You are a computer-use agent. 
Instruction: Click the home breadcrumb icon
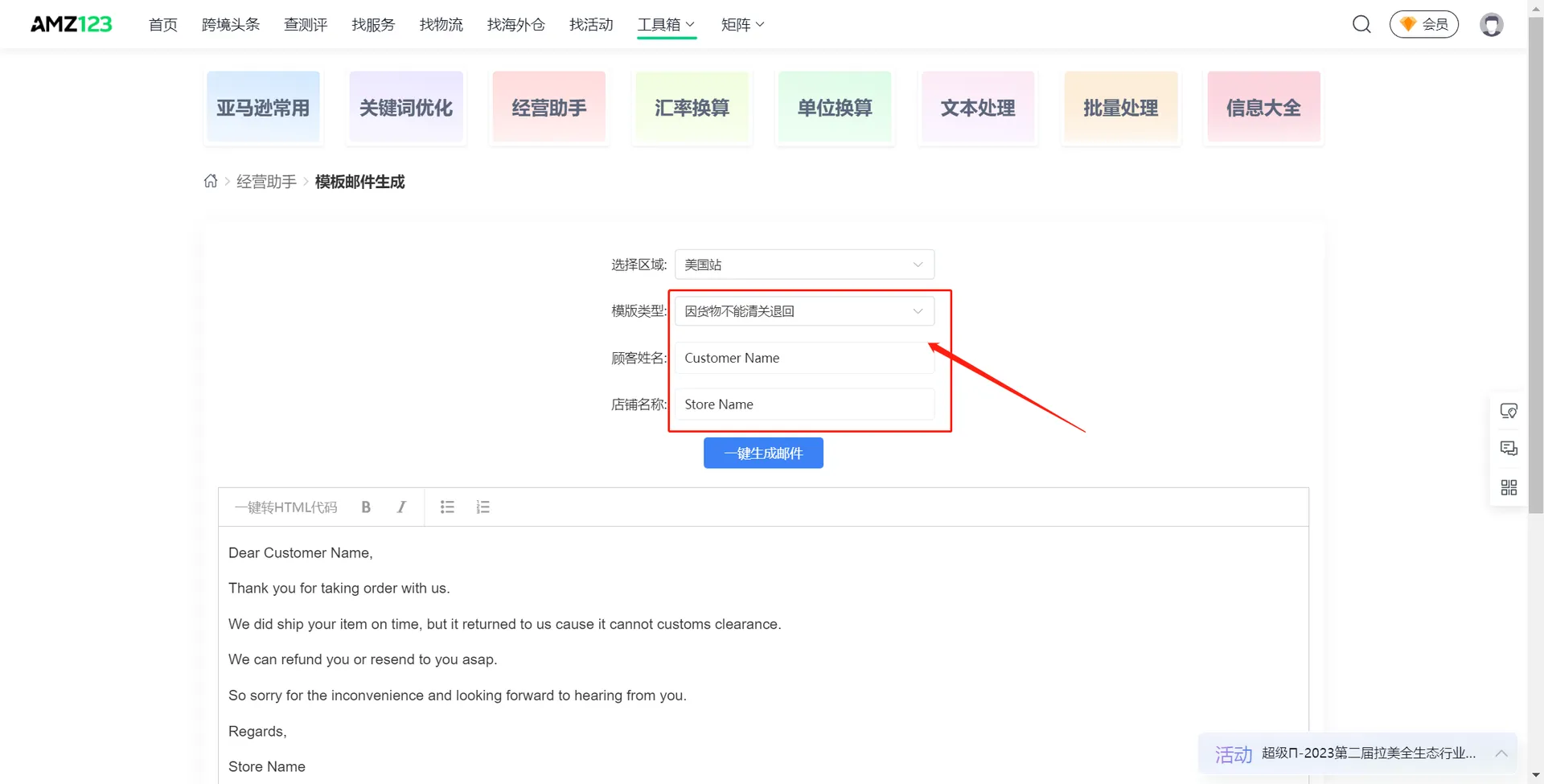click(211, 181)
